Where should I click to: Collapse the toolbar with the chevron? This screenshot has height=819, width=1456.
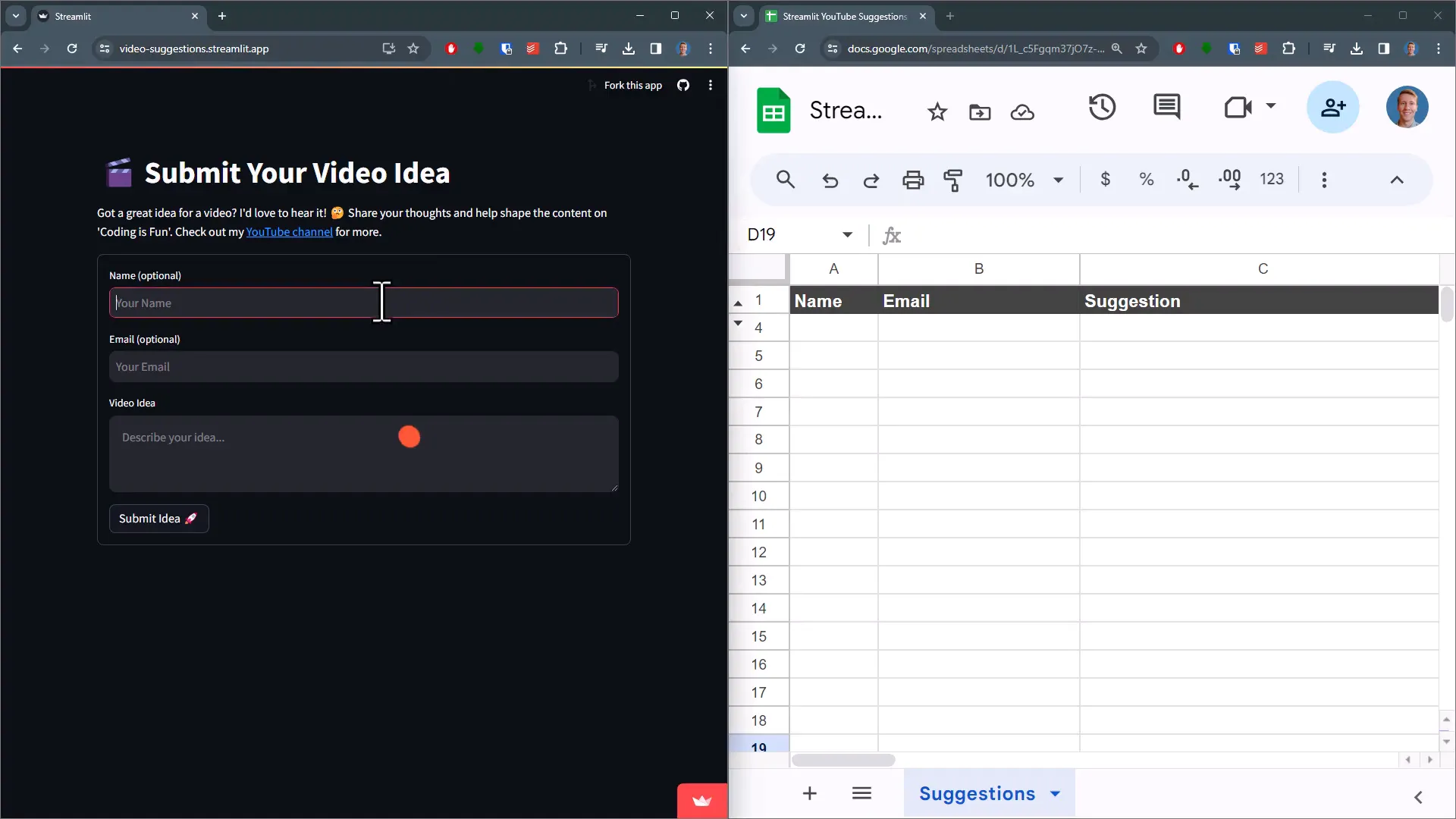coord(1397,180)
